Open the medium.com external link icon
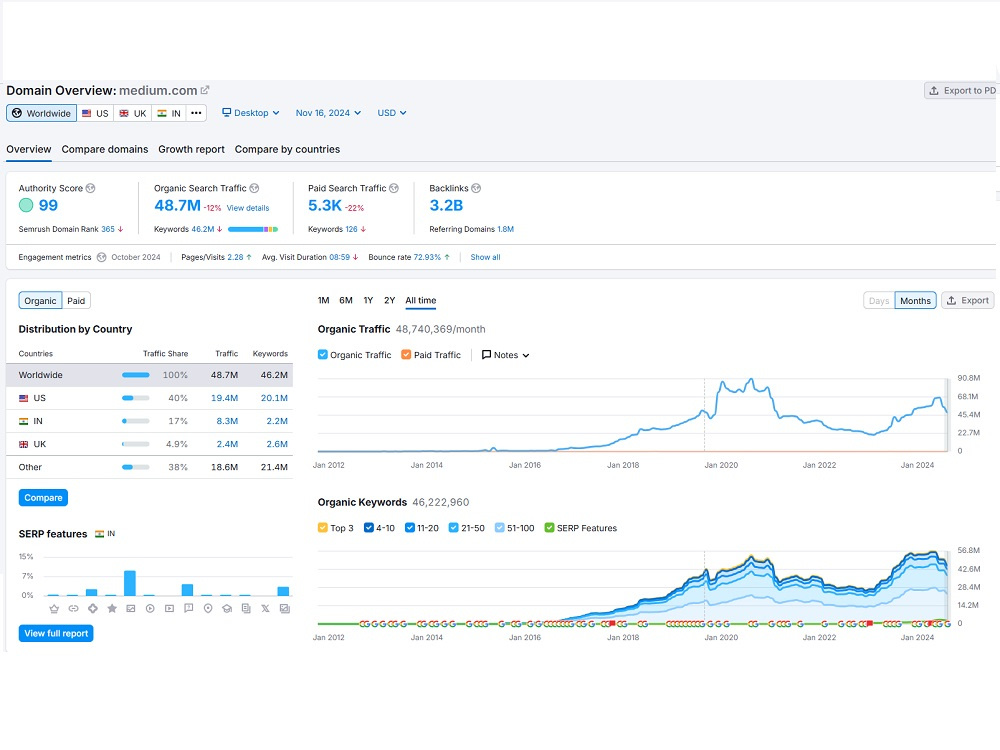 click(x=205, y=90)
